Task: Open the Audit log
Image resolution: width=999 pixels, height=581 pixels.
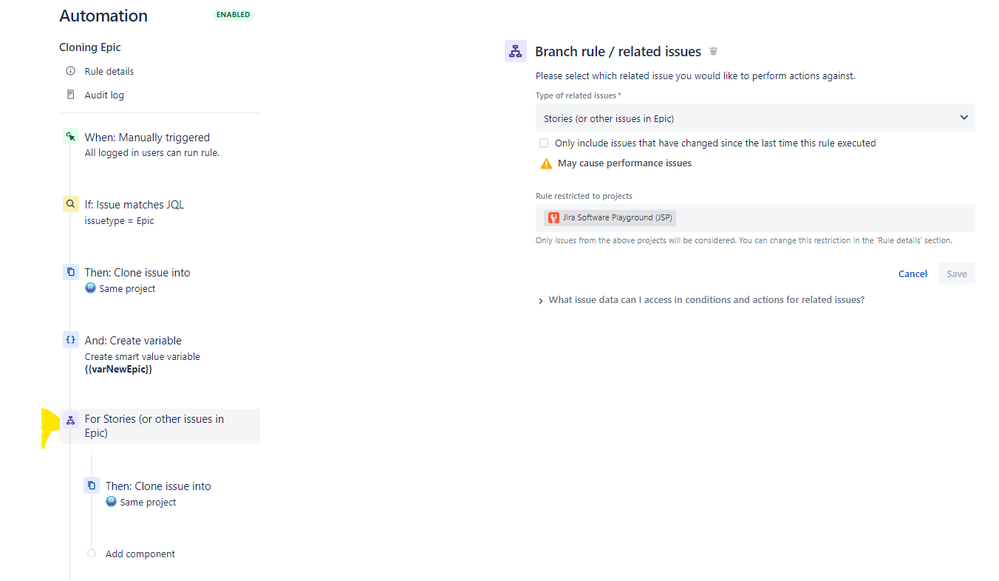Action: pos(104,95)
